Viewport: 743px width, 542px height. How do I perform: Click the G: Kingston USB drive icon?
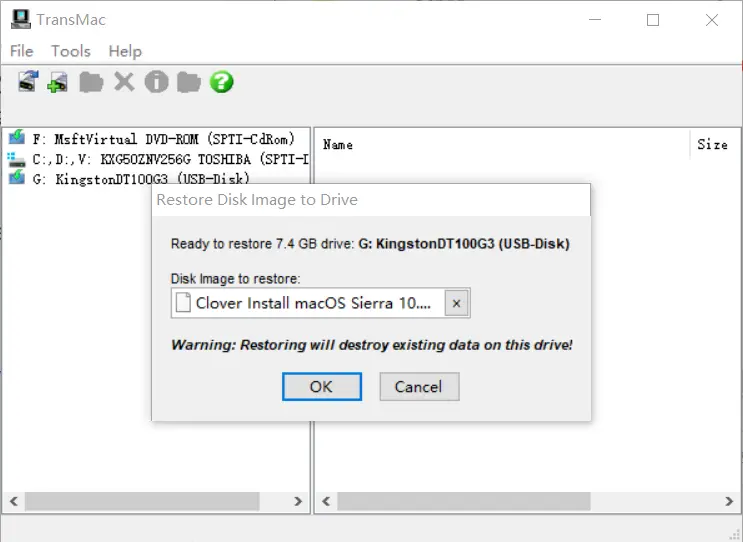(17, 178)
